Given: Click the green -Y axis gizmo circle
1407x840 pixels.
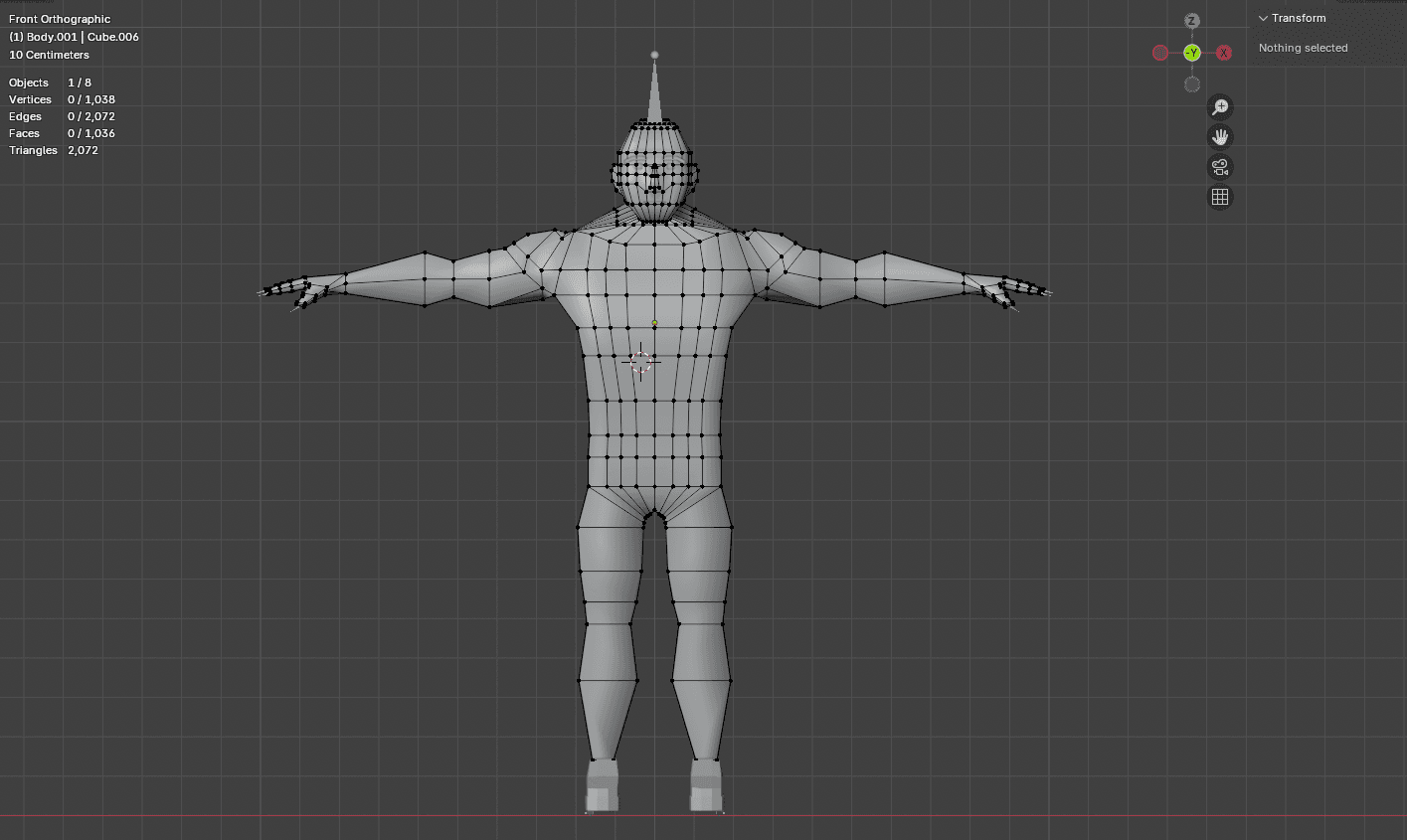Looking at the screenshot, I should [1192, 53].
